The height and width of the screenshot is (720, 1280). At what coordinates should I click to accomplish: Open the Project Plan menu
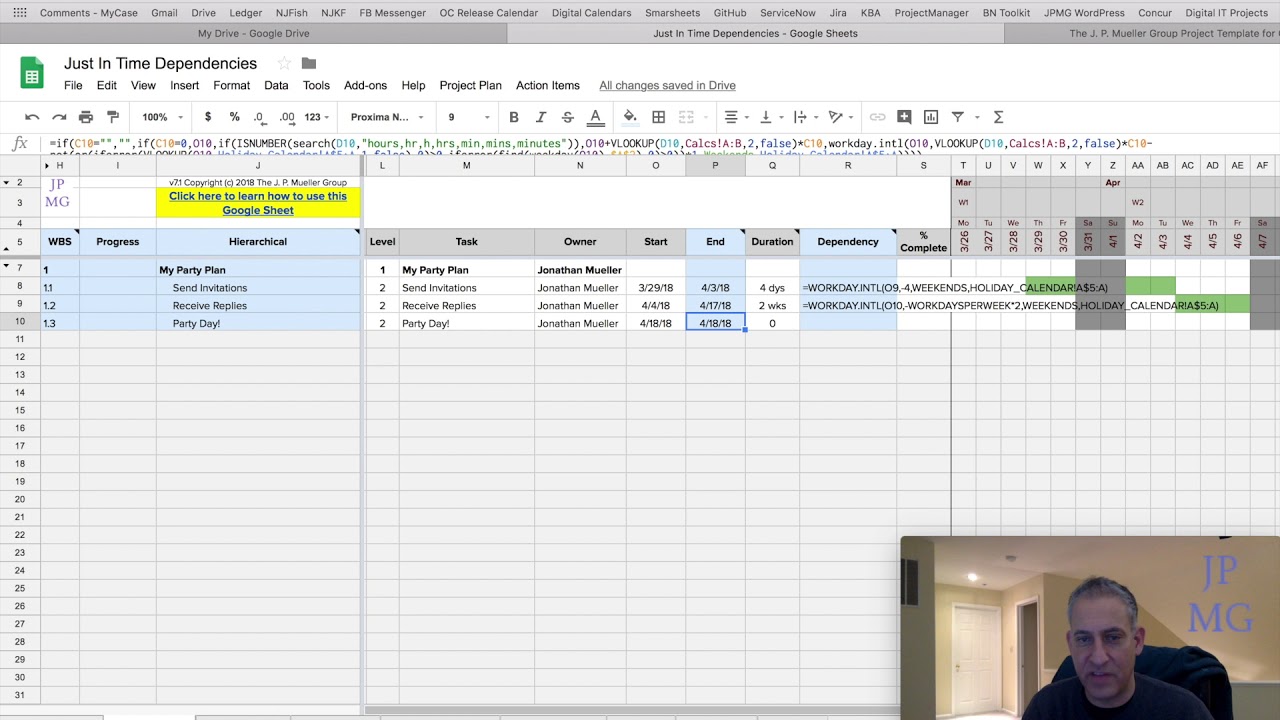click(470, 85)
